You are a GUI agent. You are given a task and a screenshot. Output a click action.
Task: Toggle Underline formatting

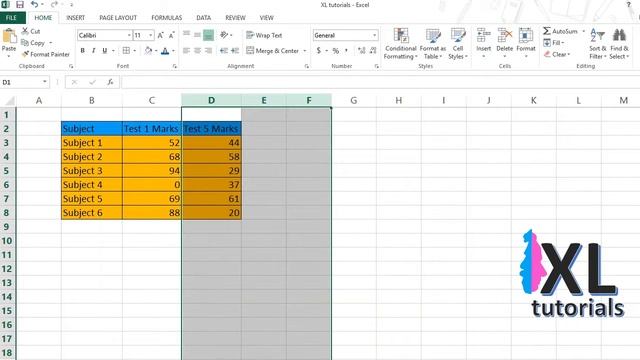(104, 51)
